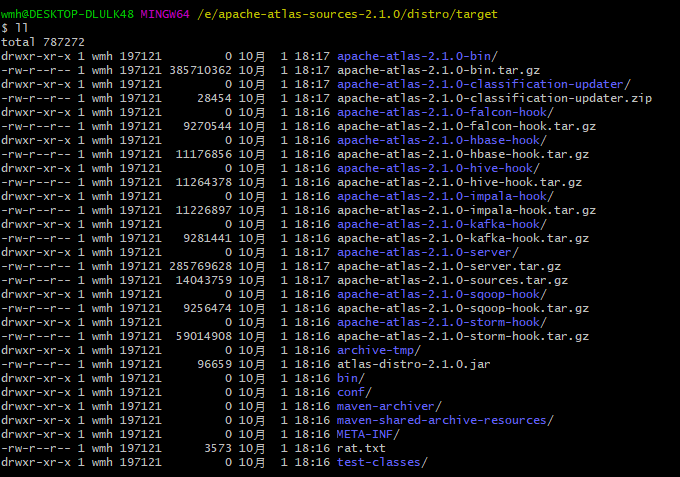Click the 'total 787272' line
The height and width of the screenshot is (477, 680).
pyautogui.click(x=43, y=42)
